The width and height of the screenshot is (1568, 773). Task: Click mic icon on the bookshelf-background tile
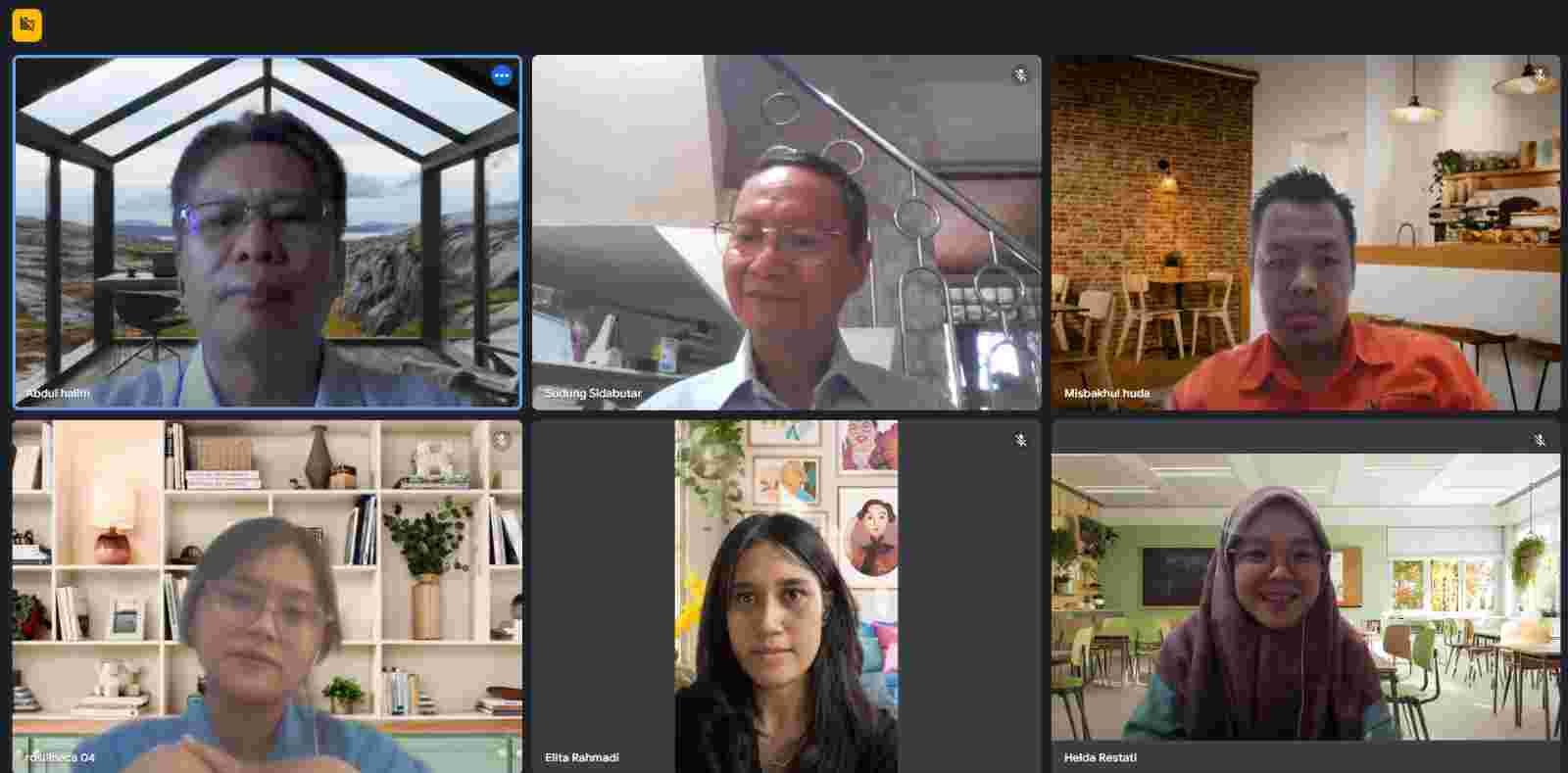tap(501, 441)
